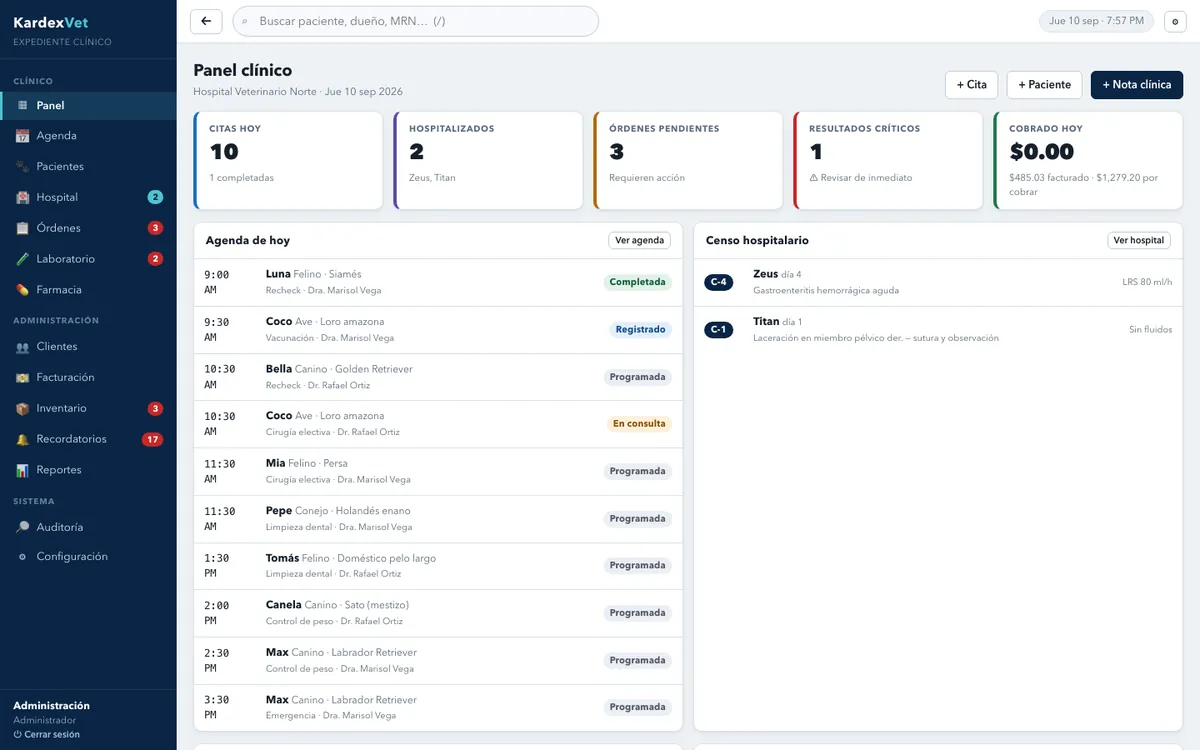
Task: Add a new patient with + Paciente
Action: [1044, 85]
